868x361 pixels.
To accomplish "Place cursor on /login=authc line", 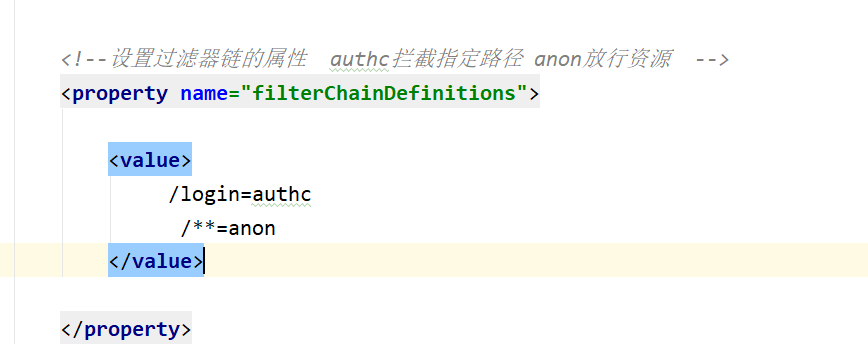I will click(x=240, y=194).
